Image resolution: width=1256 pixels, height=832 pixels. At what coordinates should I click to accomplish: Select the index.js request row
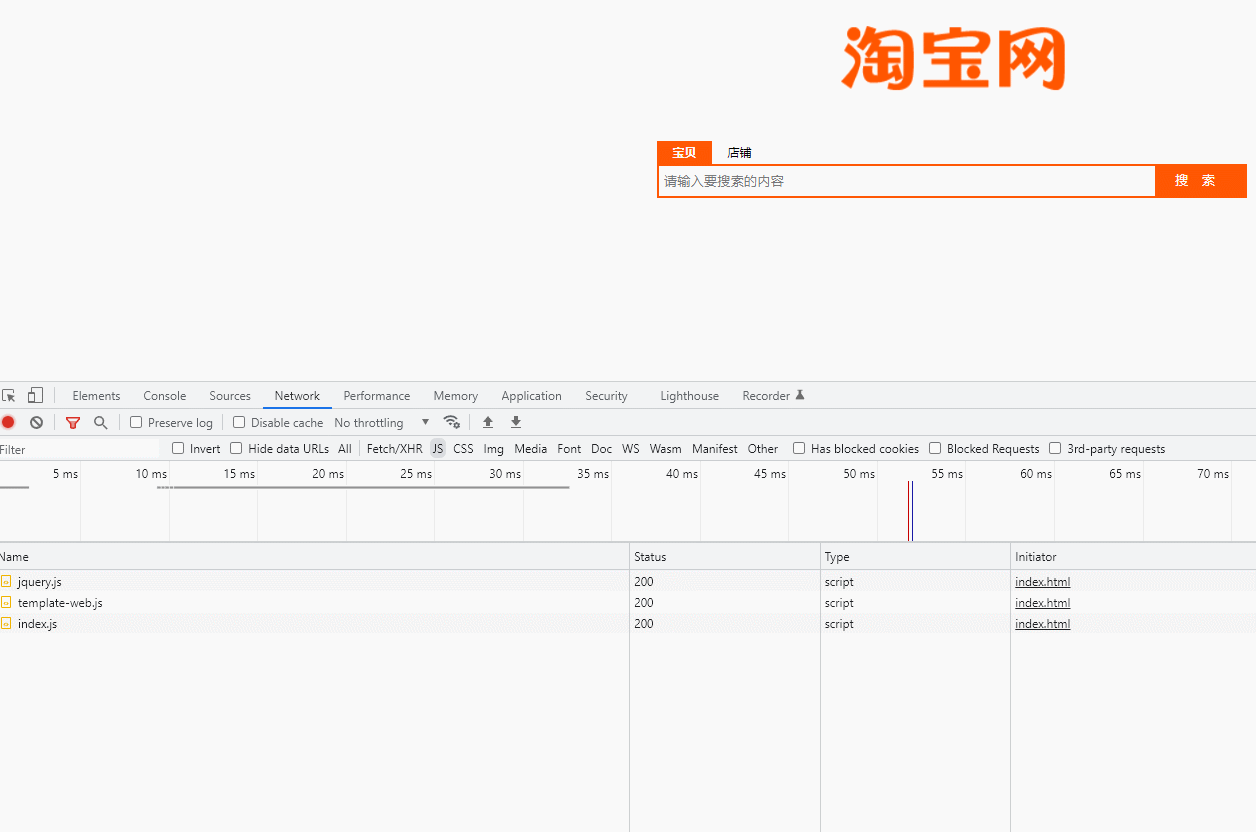[x=628, y=623]
